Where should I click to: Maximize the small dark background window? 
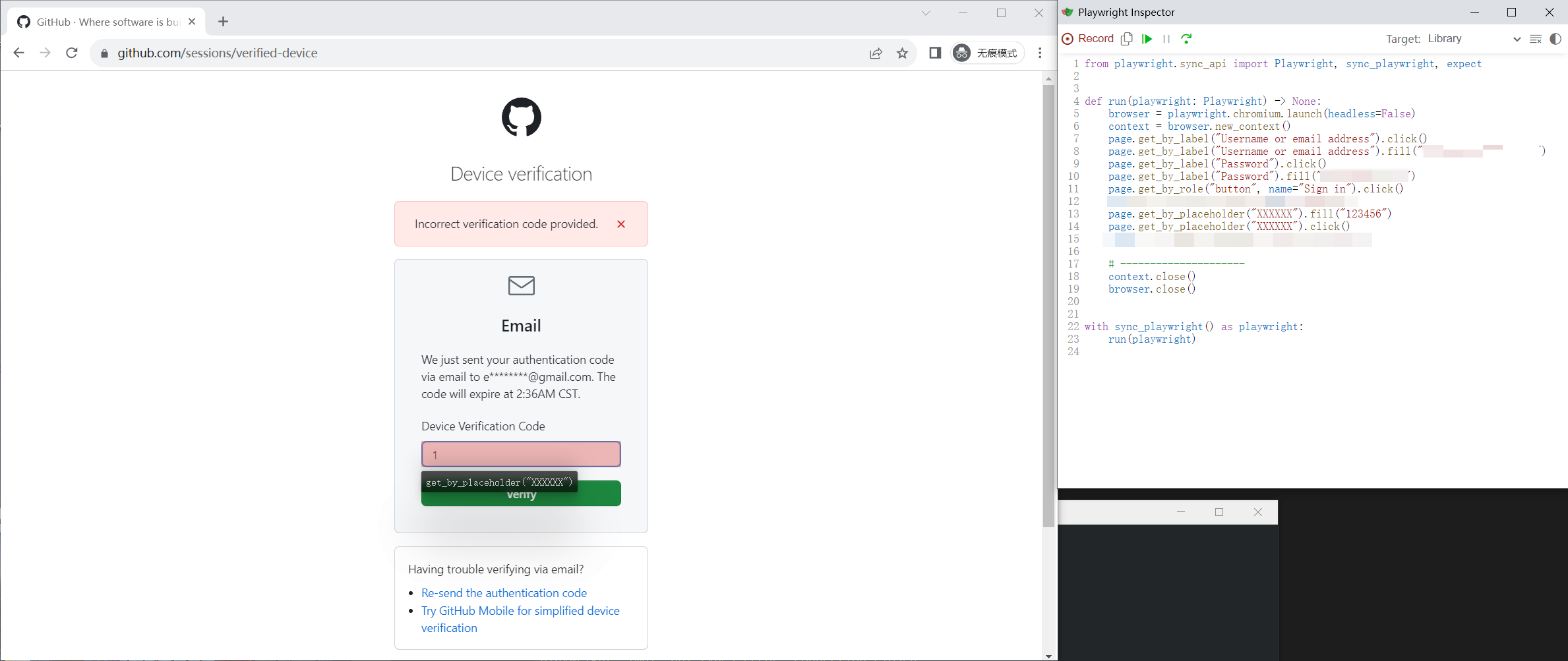pyautogui.click(x=1219, y=512)
